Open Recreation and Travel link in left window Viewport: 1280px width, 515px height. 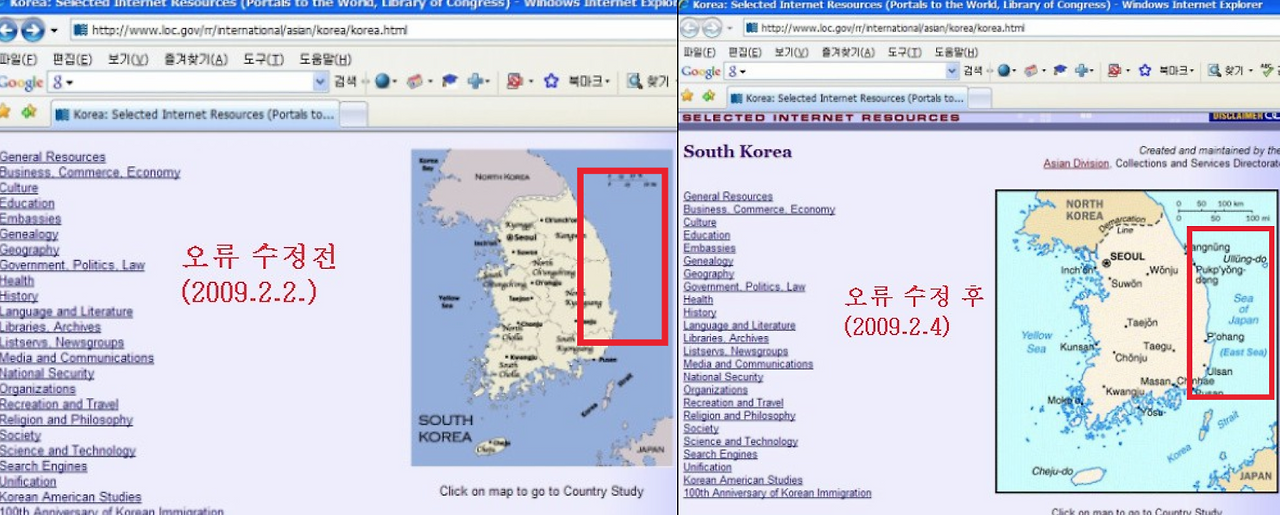[x=59, y=404]
